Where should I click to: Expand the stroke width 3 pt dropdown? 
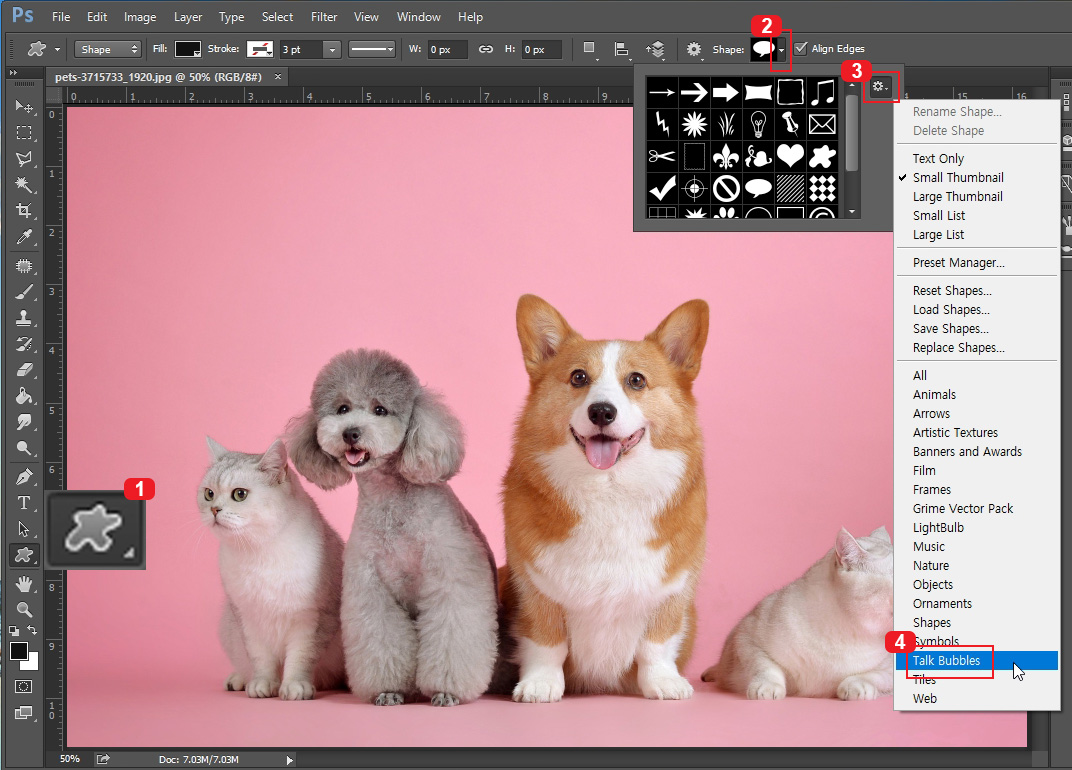coord(332,49)
